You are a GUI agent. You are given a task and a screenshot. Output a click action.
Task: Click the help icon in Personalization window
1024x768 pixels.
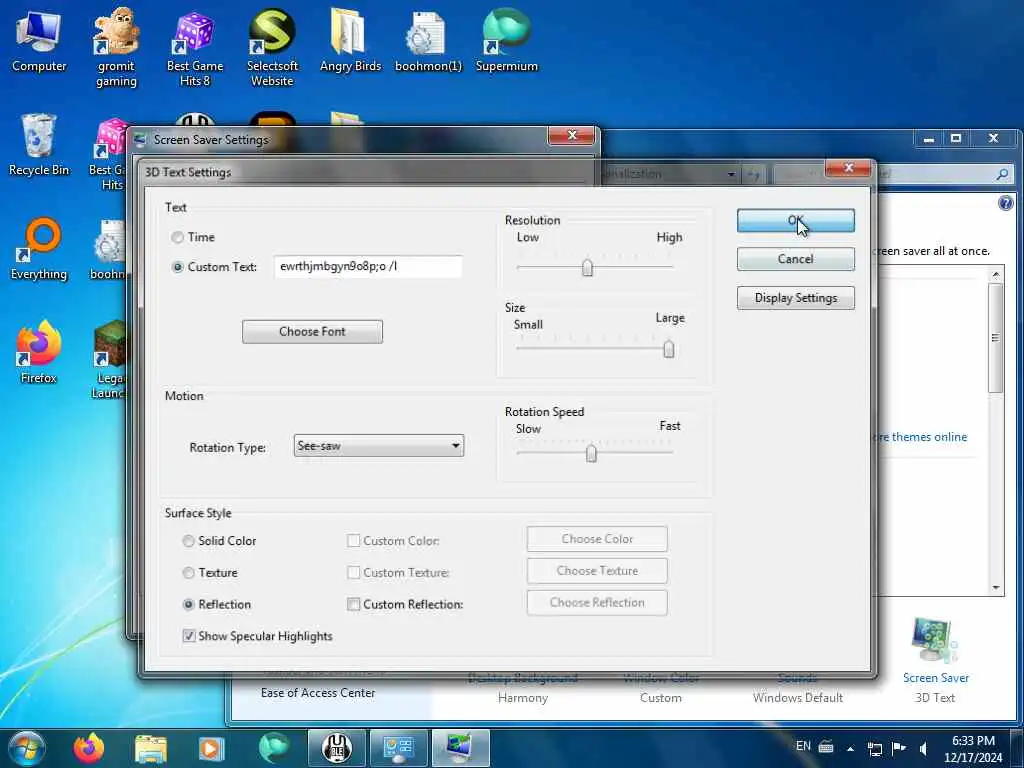pyautogui.click(x=1006, y=203)
